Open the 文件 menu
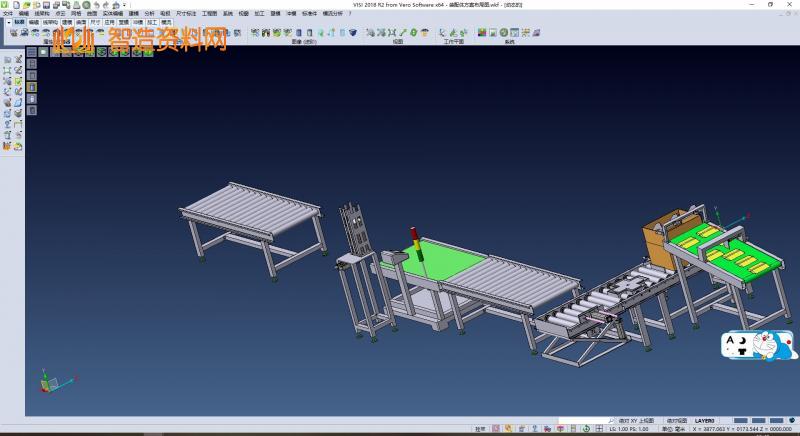The height and width of the screenshot is (436, 800). tap(7, 13)
